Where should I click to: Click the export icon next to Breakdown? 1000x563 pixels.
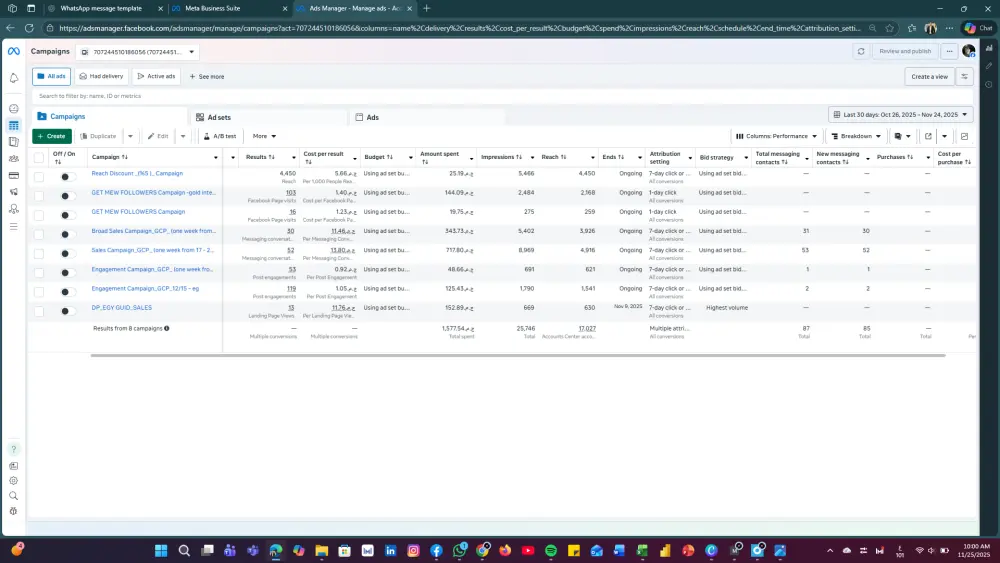(x=928, y=136)
